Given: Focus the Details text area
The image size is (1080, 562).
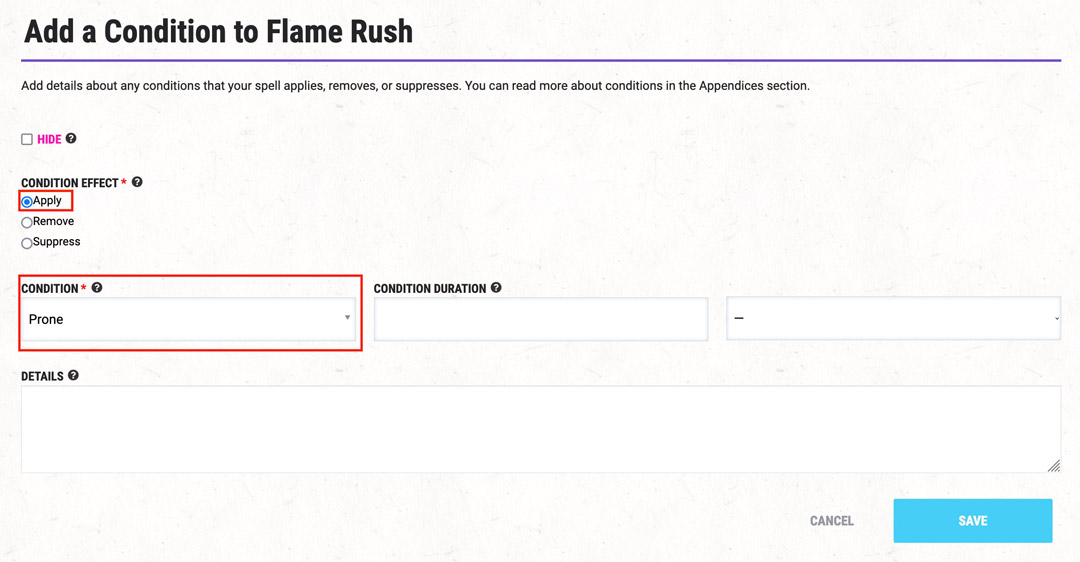Looking at the screenshot, I should 541,429.
